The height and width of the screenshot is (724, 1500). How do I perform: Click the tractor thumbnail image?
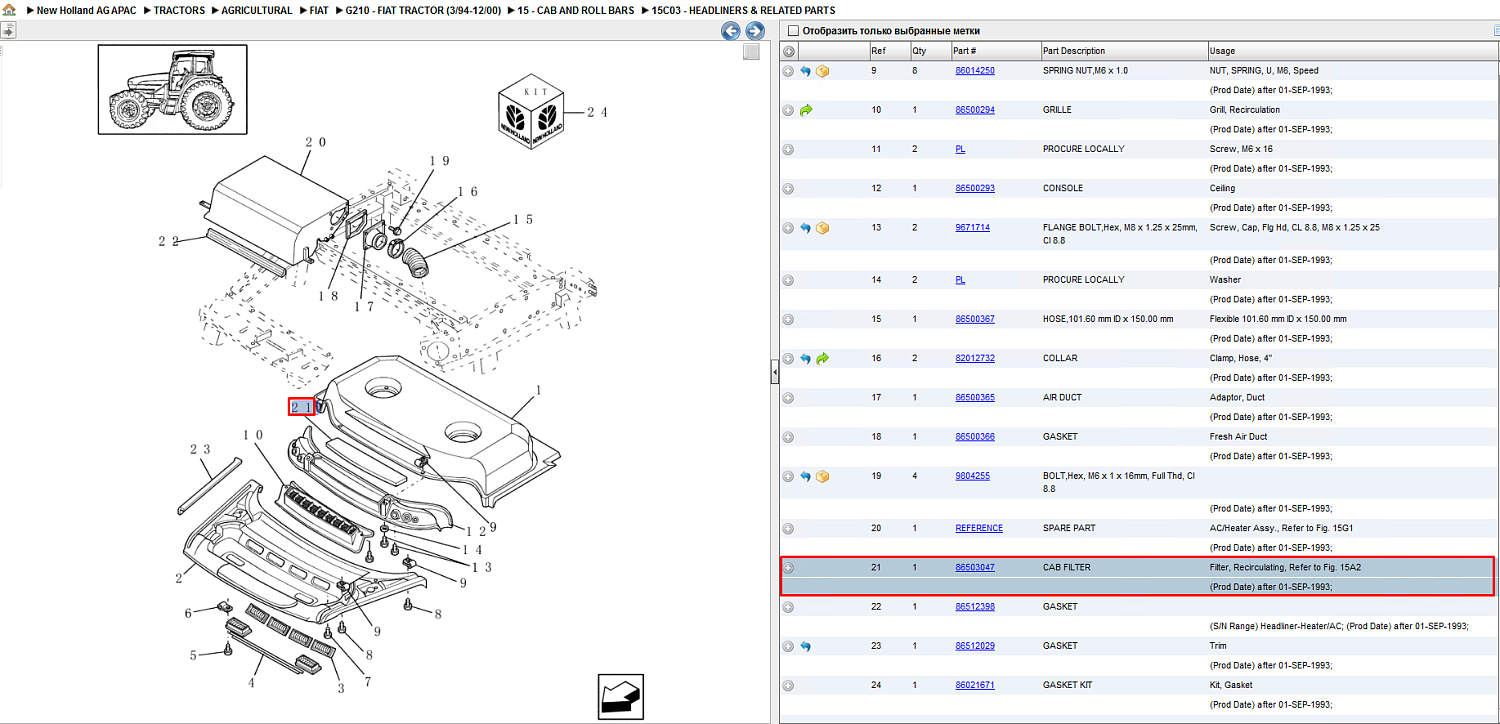point(172,89)
